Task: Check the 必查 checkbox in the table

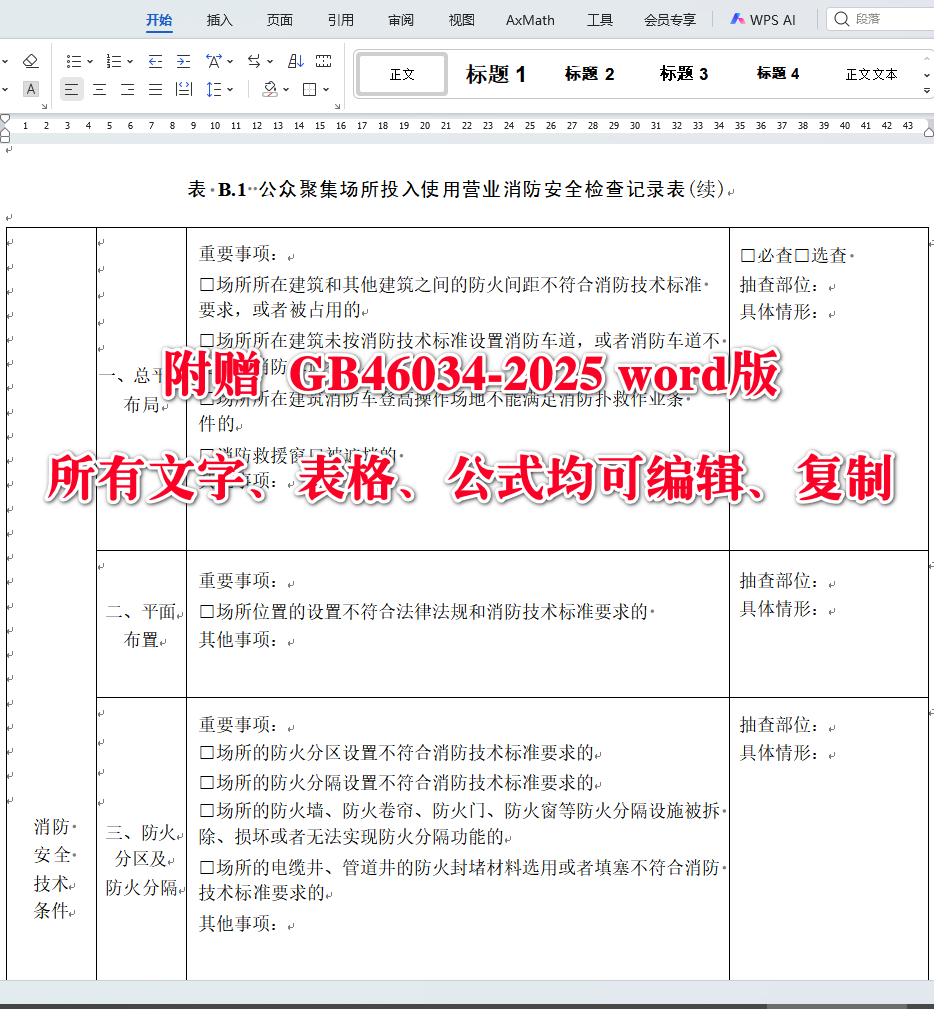Action: pos(746,256)
